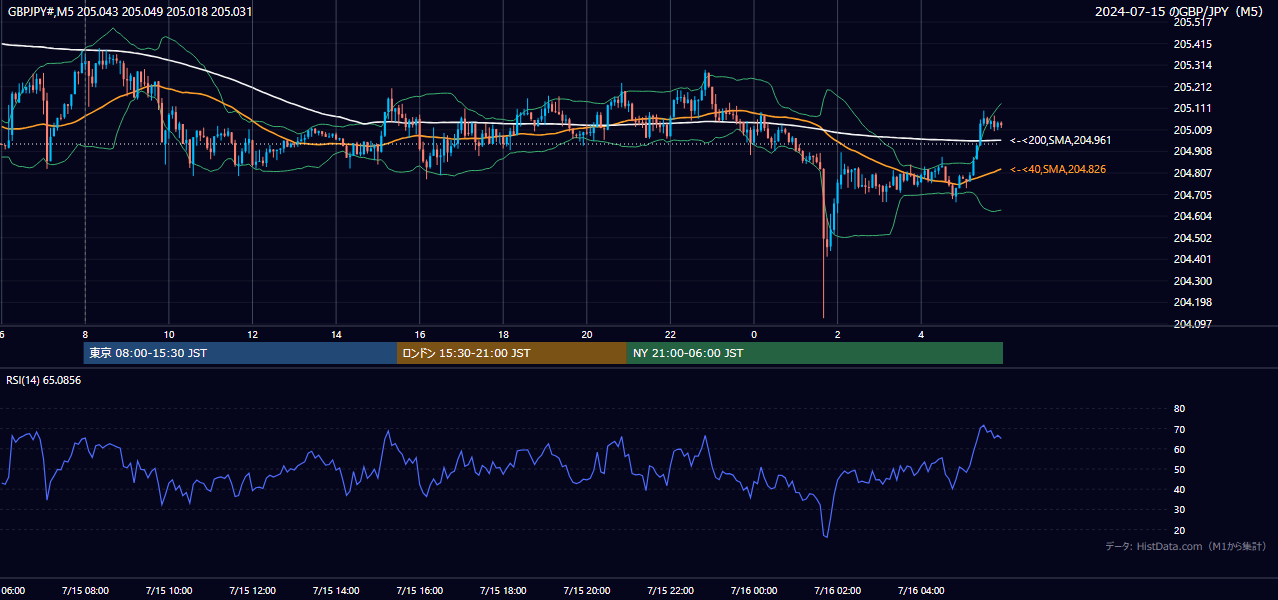Click RSI level 30 on the scale
Viewport: 1278px width, 600px height.
tap(1179, 510)
